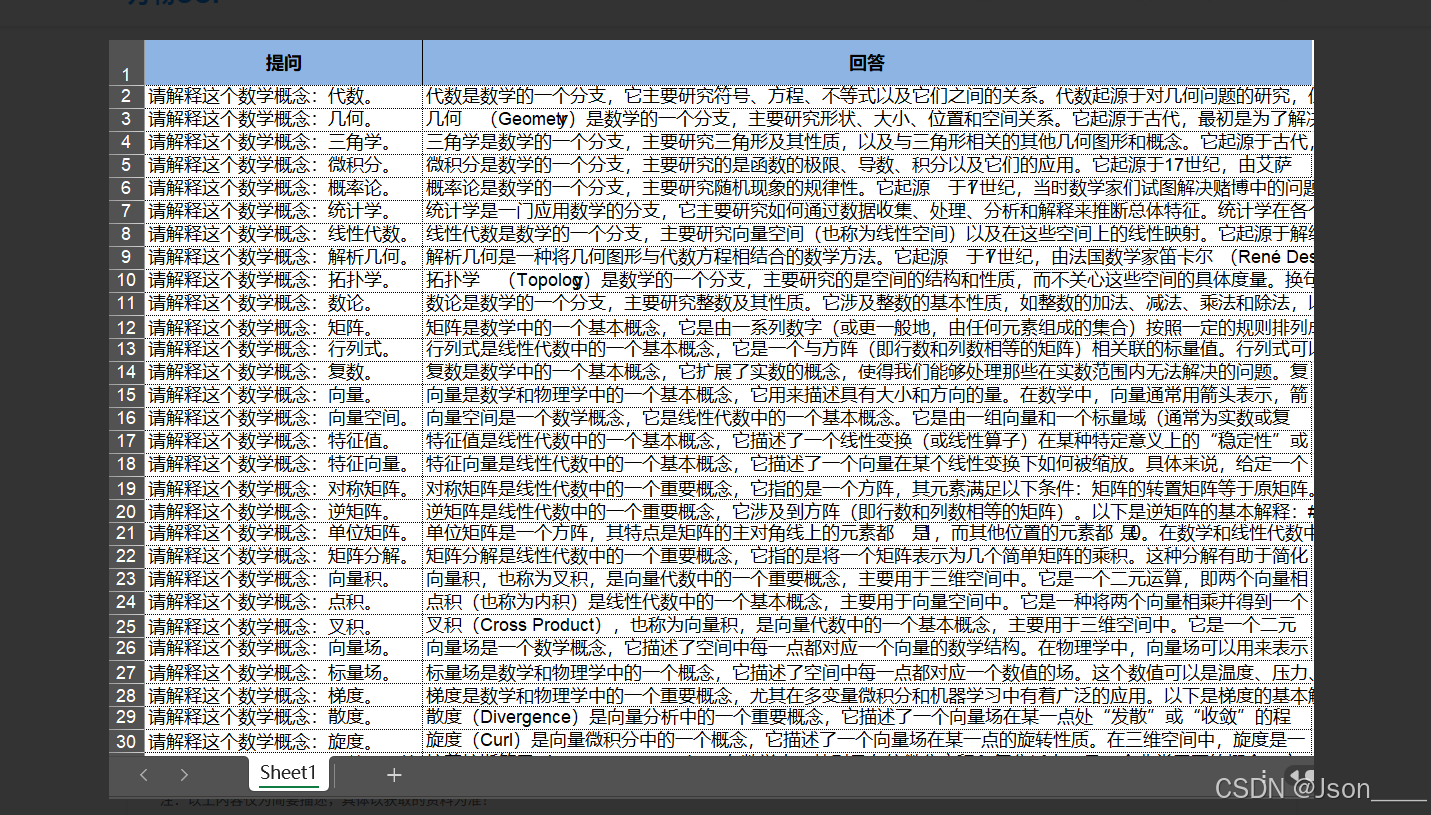Select row header number 20
Viewport: 1431px width, 815px height.
(126, 510)
